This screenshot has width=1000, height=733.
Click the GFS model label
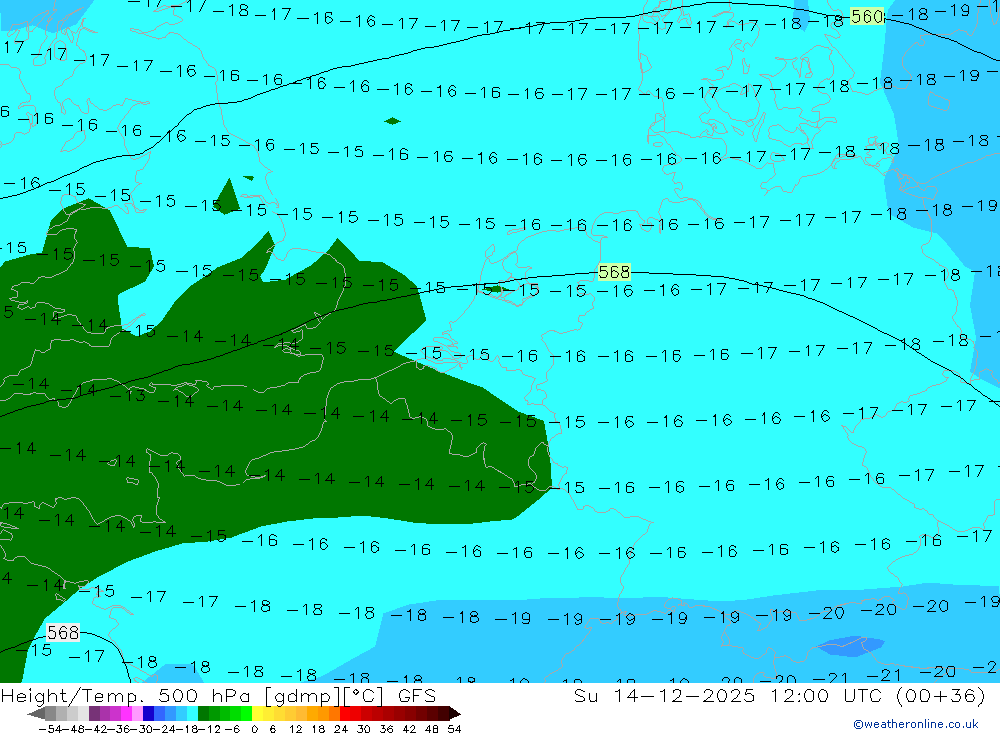tap(417, 696)
